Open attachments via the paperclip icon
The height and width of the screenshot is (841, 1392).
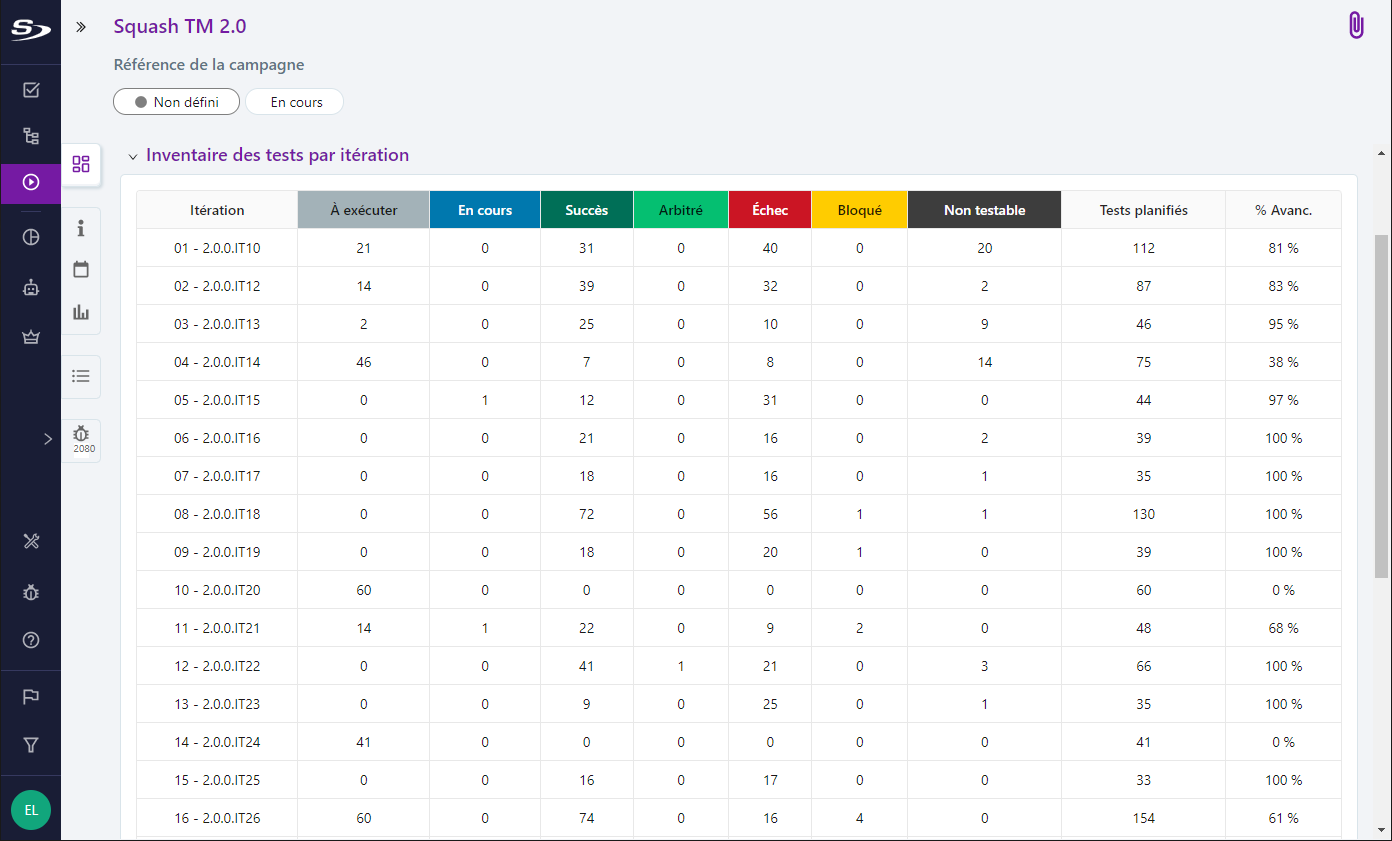1356,26
